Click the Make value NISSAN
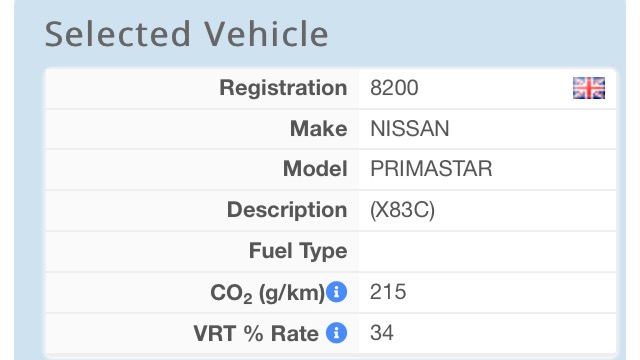 click(409, 129)
